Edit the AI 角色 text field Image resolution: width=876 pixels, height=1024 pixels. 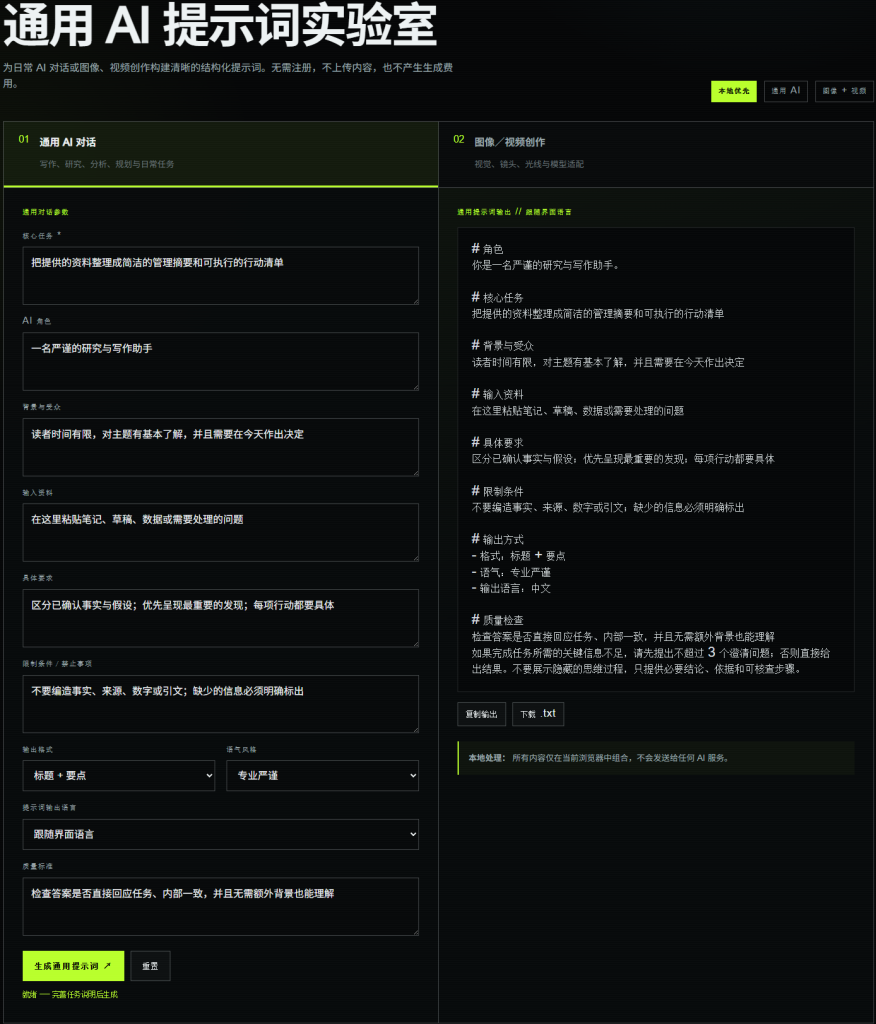[221, 361]
